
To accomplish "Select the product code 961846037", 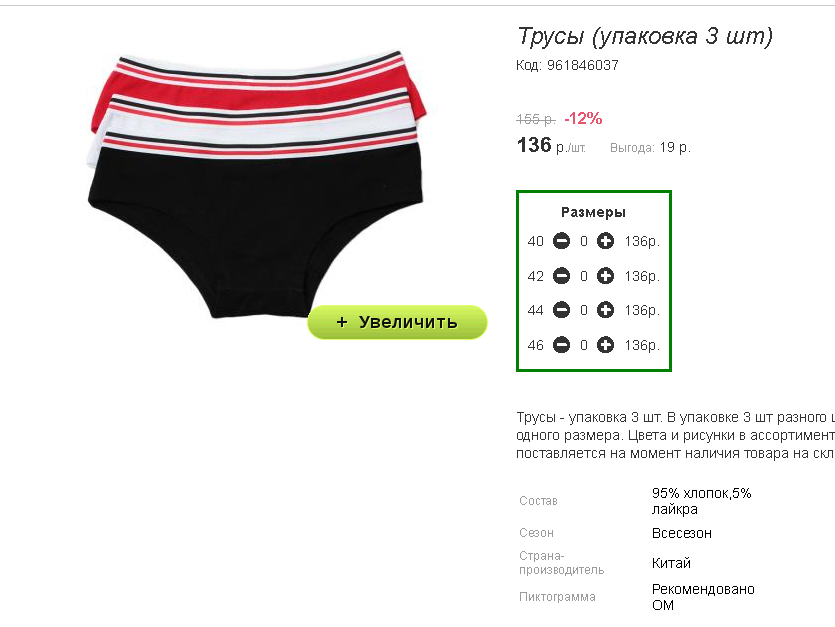I will coord(583,66).
